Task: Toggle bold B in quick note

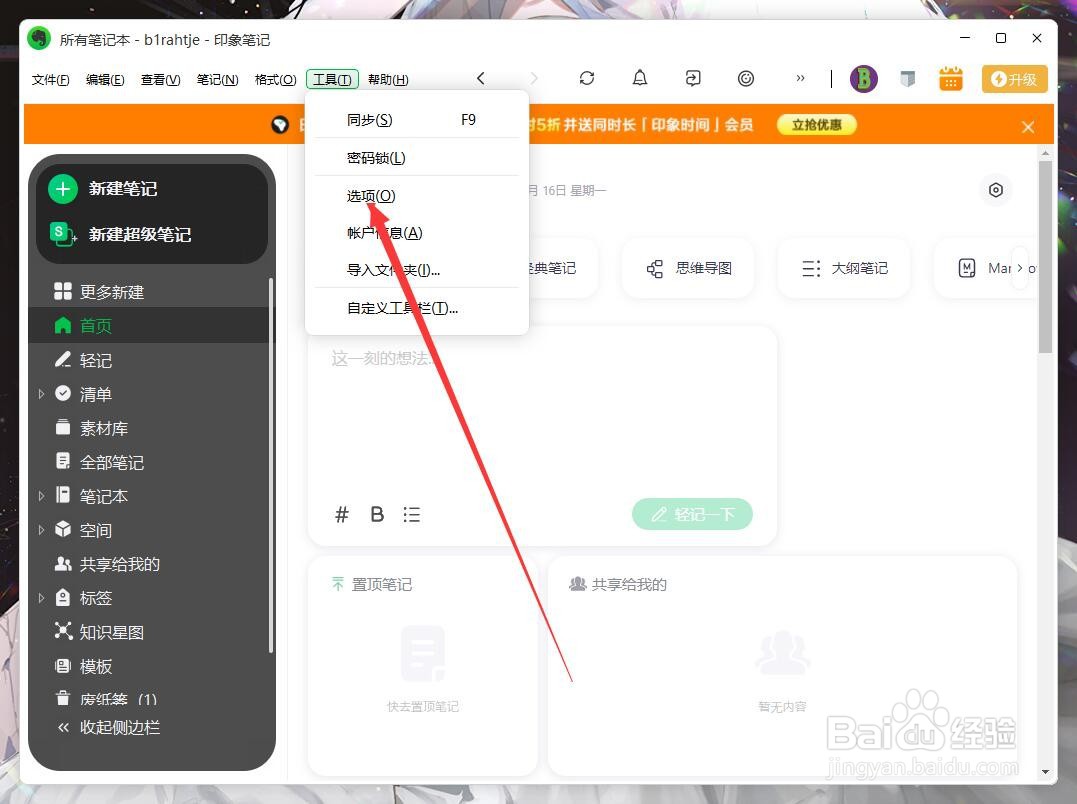Action: 377,514
